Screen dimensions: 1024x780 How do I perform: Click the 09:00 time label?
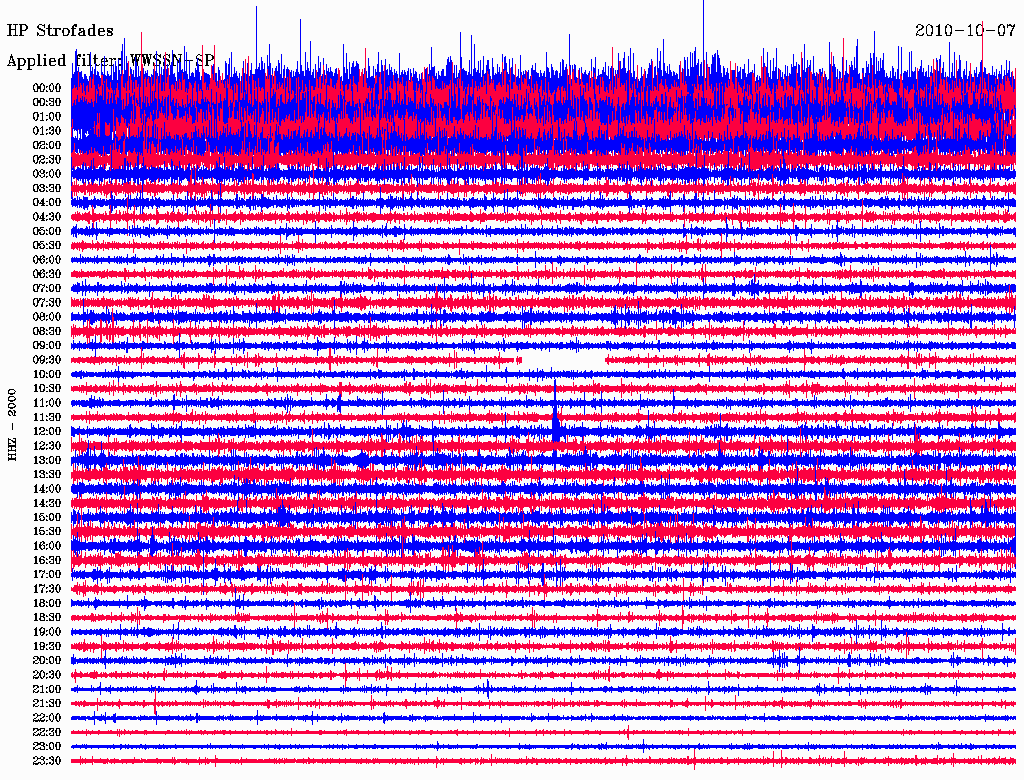tap(47, 346)
